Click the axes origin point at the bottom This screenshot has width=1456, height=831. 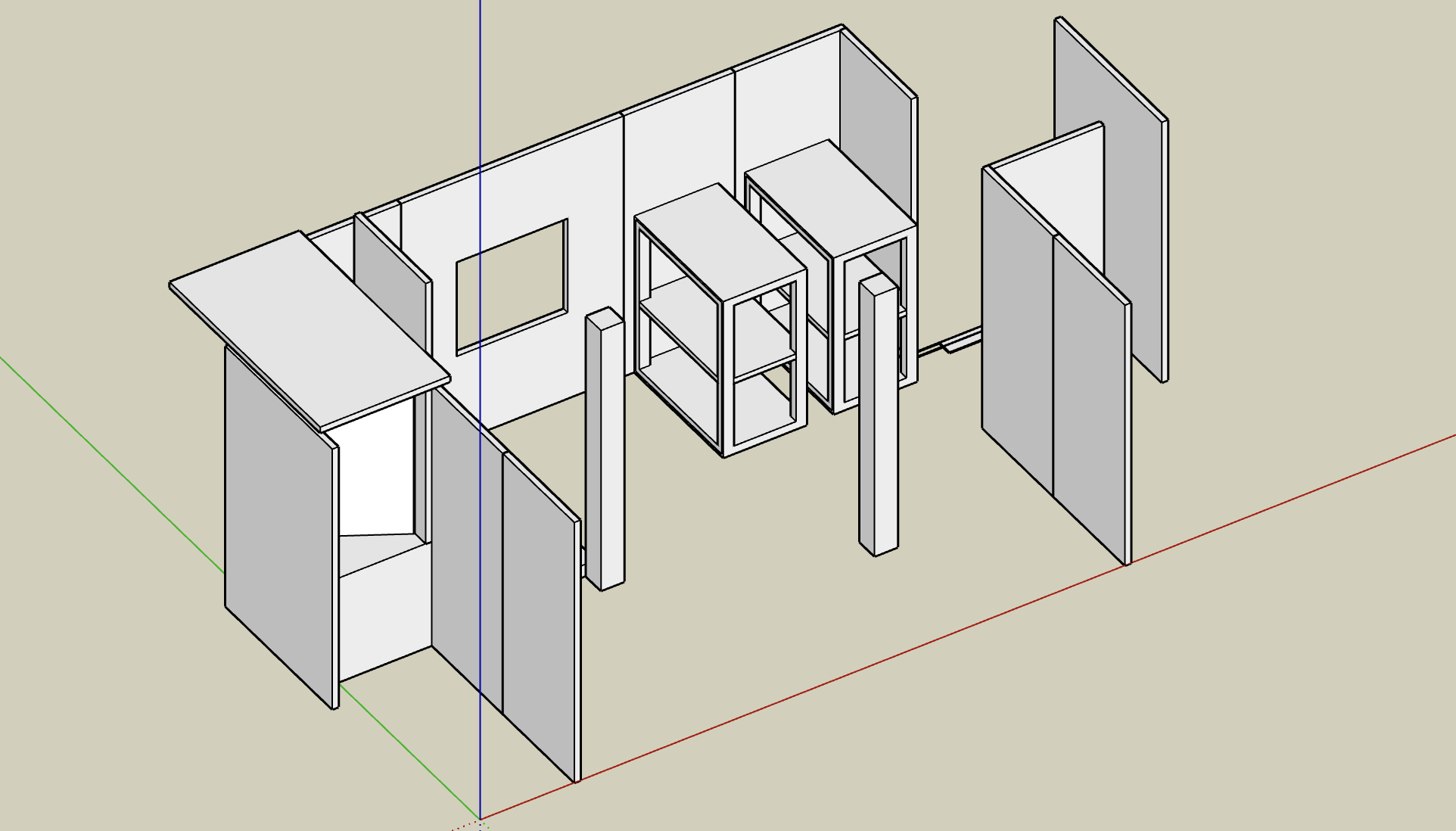point(479,819)
